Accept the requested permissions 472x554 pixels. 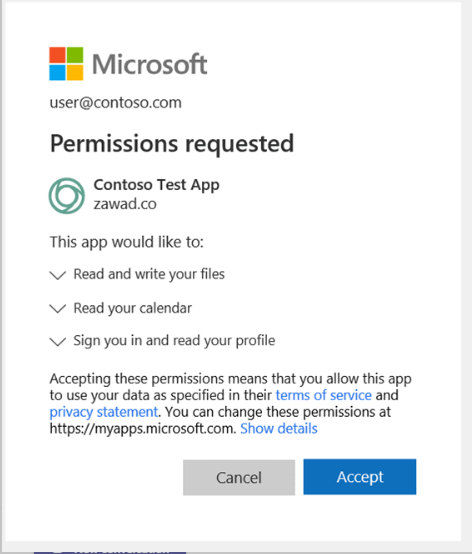(360, 477)
